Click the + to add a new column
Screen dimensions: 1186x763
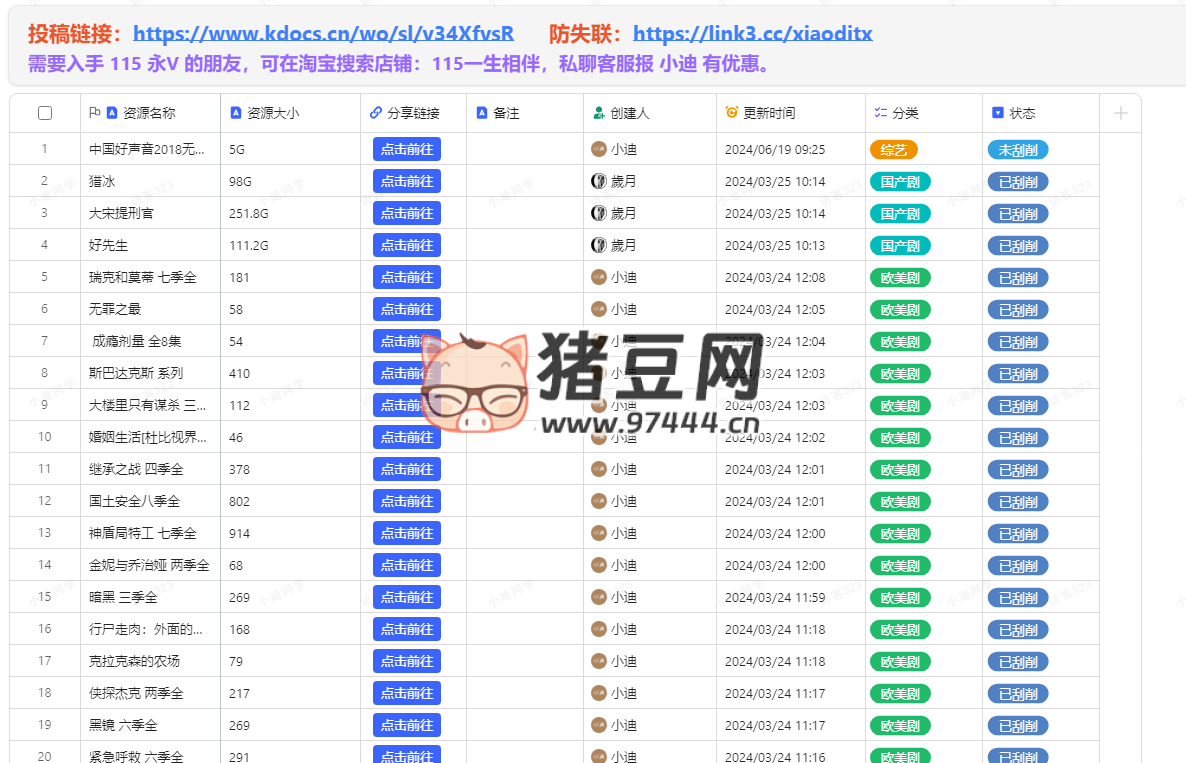(1121, 113)
